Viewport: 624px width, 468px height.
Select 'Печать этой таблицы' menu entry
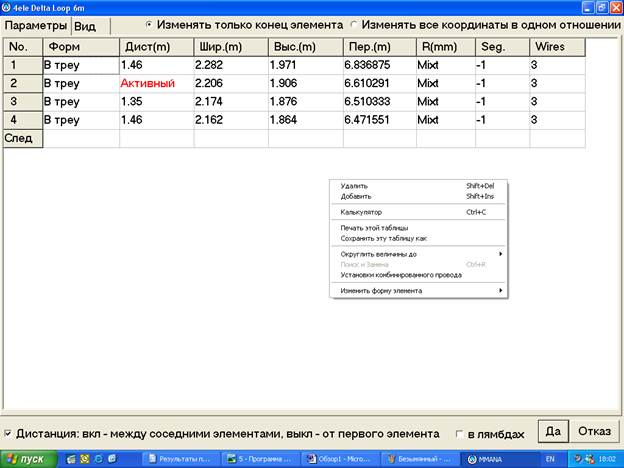coord(418,228)
